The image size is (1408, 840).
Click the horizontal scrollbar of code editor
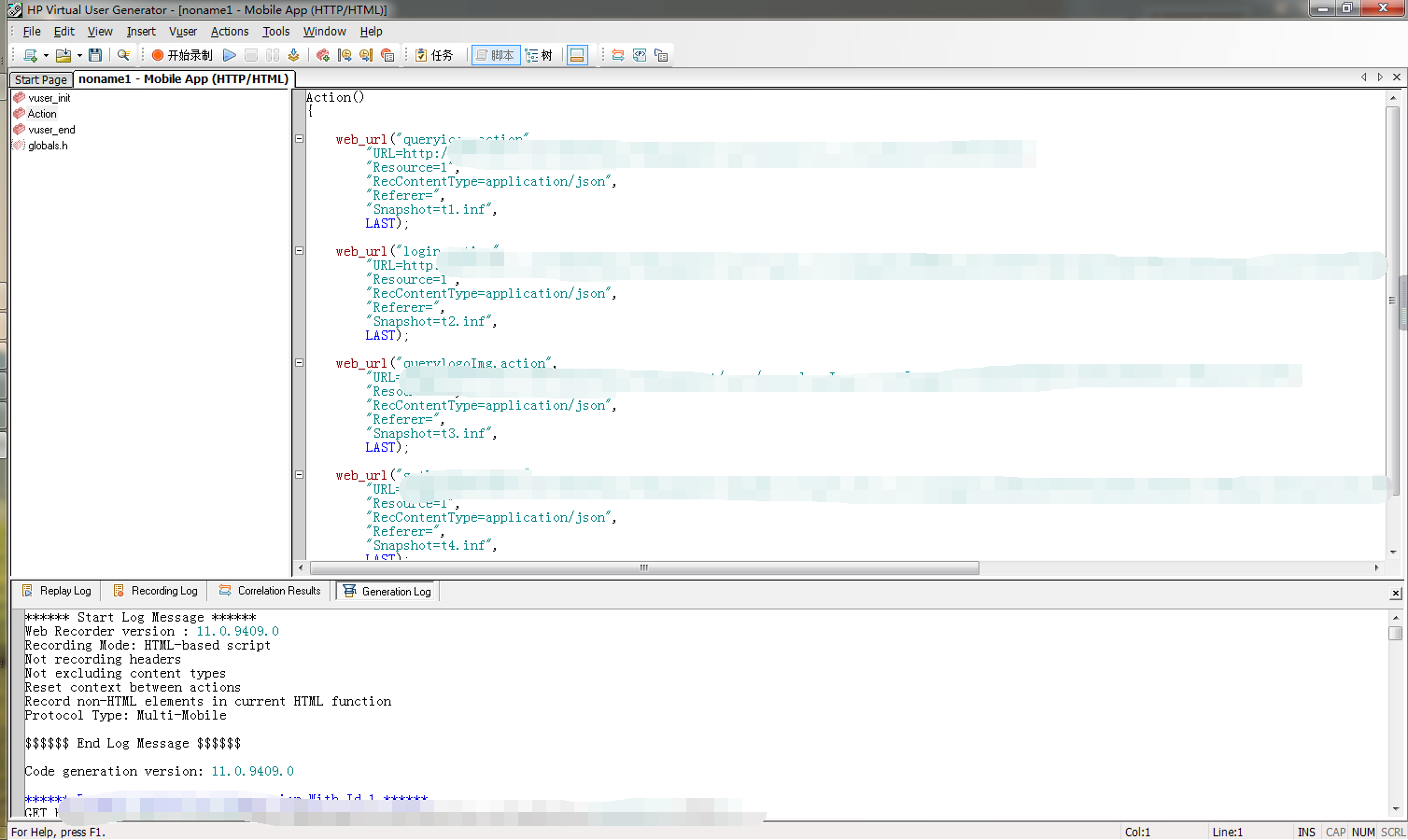tap(644, 567)
